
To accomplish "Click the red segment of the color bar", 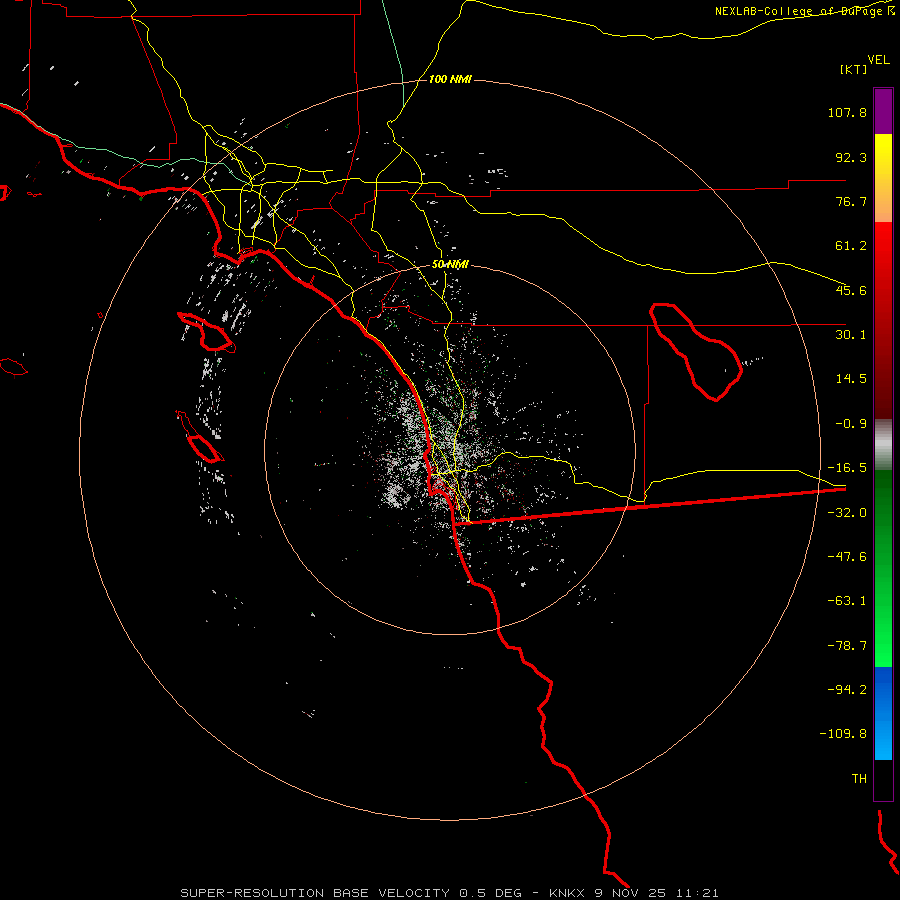I will pyautogui.click(x=883, y=319).
